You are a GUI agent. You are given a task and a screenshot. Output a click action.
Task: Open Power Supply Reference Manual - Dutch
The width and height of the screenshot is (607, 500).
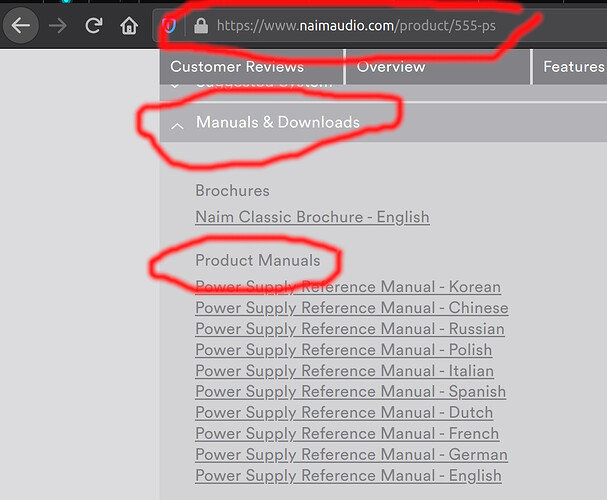(x=344, y=412)
